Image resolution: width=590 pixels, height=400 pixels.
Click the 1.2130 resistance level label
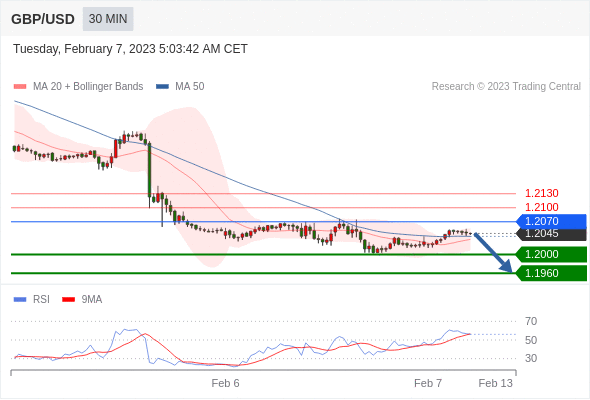[542, 193]
